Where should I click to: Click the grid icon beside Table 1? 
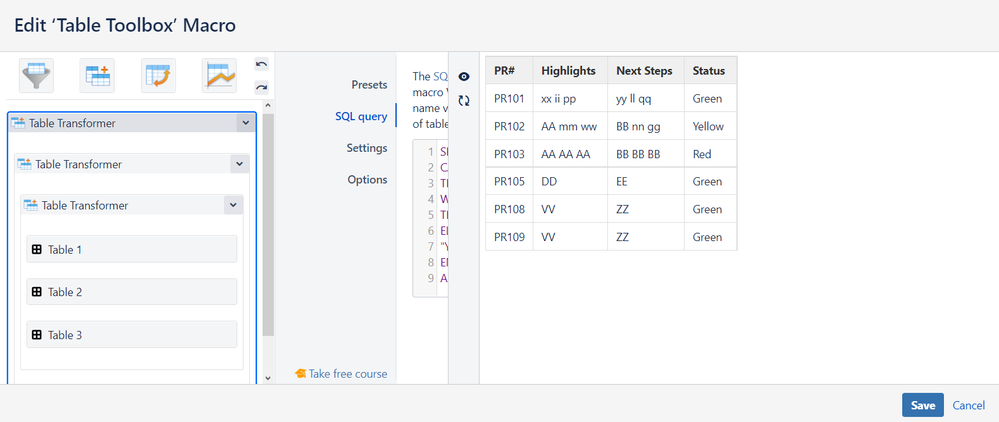pyautogui.click(x=37, y=250)
